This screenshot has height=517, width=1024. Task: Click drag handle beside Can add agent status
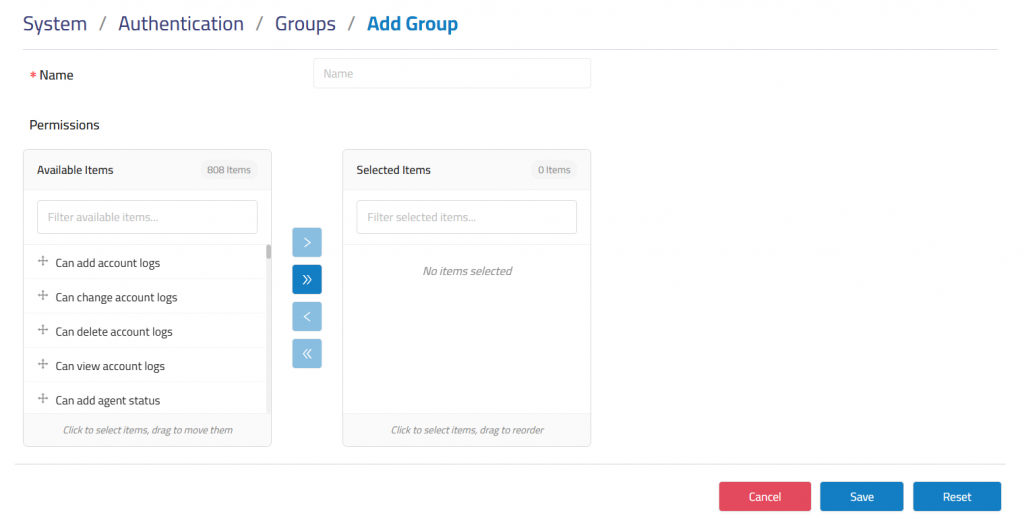click(x=43, y=399)
